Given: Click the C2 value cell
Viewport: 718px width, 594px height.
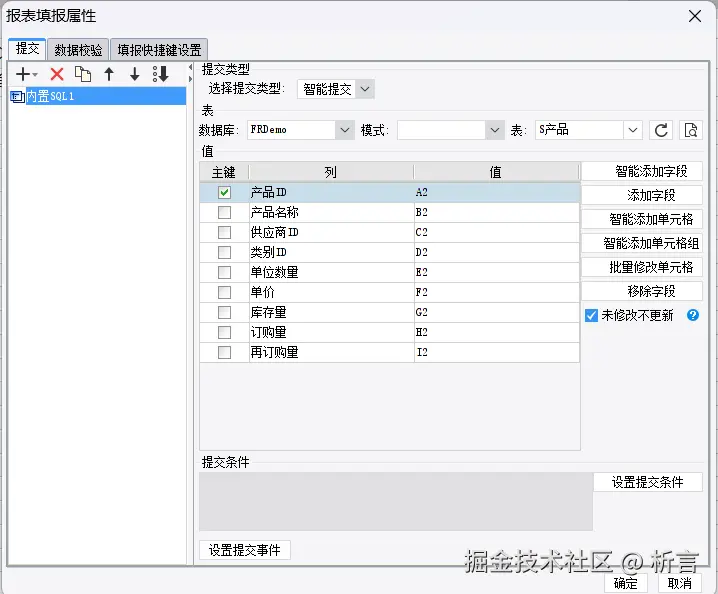Looking at the screenshot, I should click(497, 232).
